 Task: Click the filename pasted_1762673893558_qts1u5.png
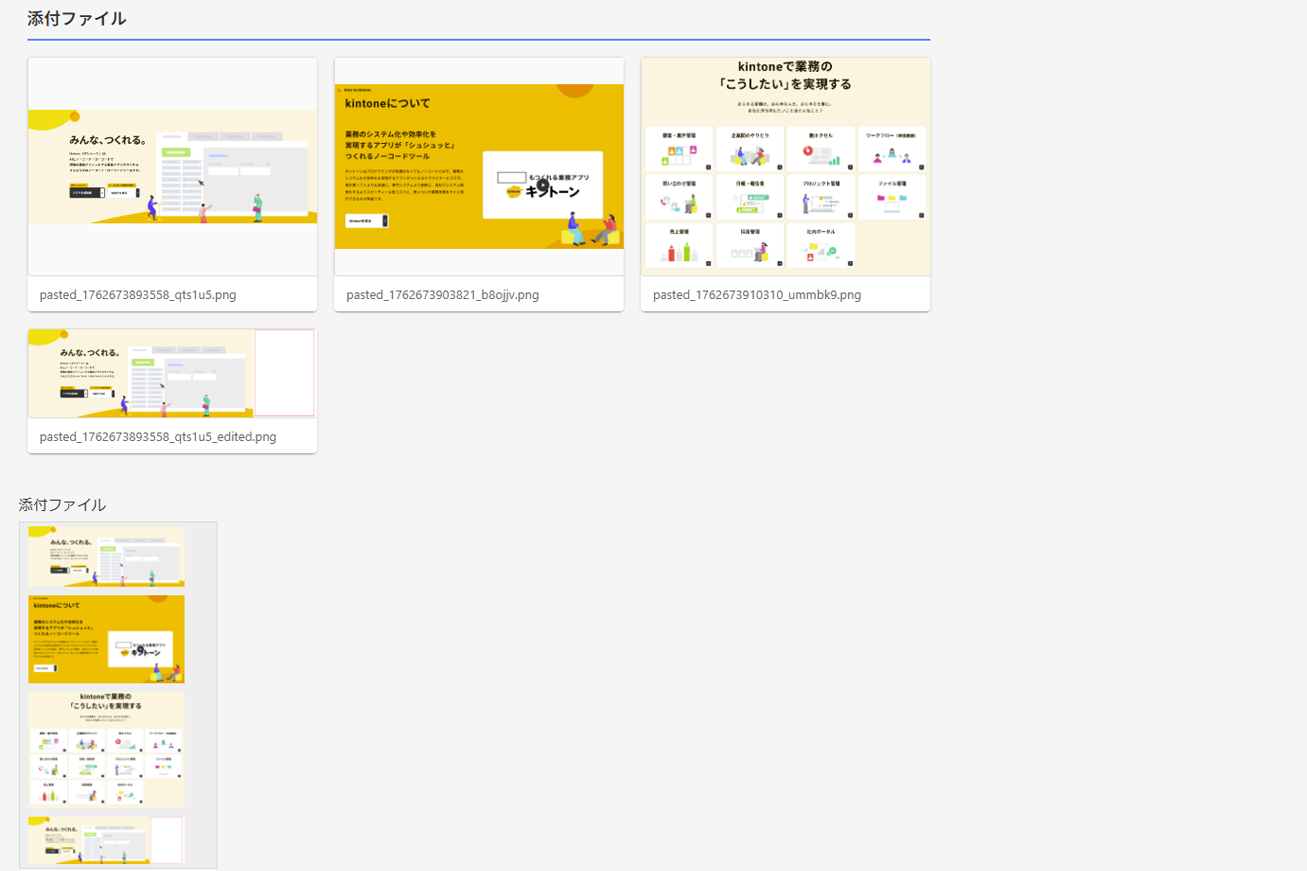tap(138, 295)
